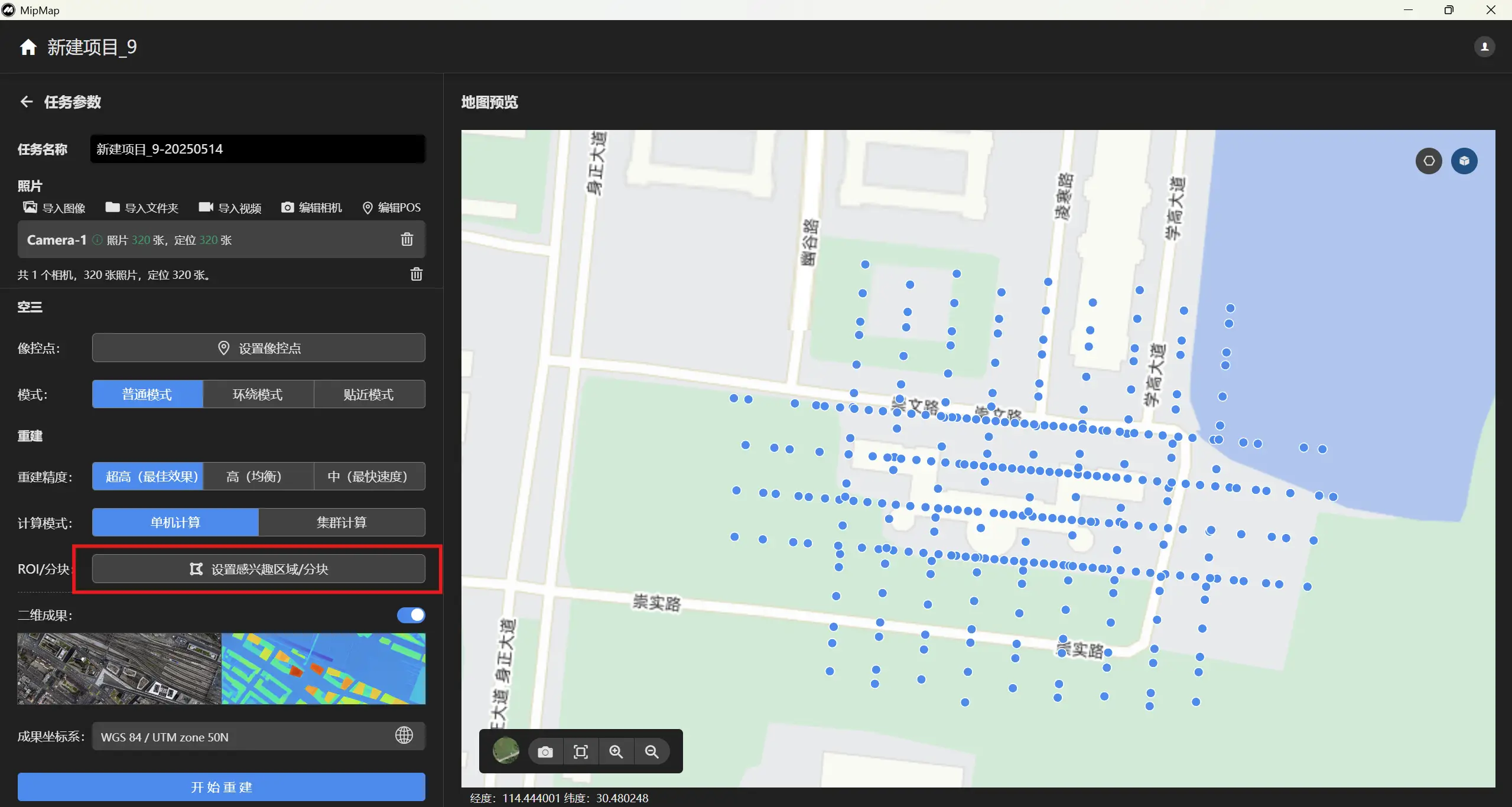Select 集群计算 computation mode
Screen dimensions: 1512x807
pyautogui.click(x=342, y=522)
